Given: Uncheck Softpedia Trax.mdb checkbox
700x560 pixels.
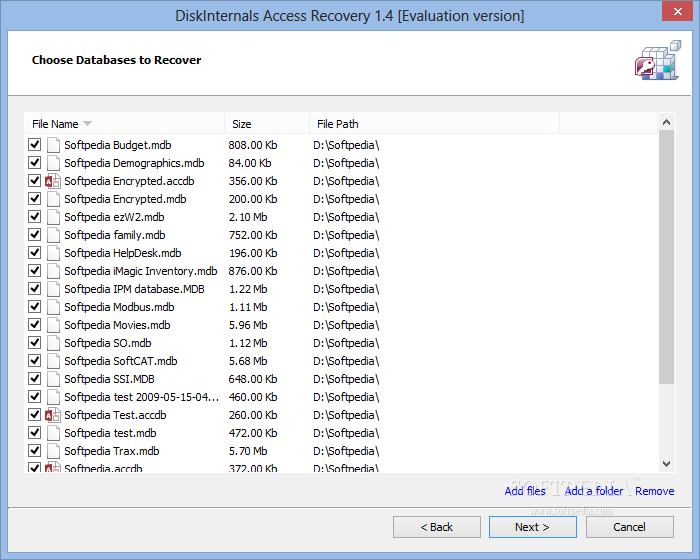Looking at the screenshot, I should [x=34, y=451].
